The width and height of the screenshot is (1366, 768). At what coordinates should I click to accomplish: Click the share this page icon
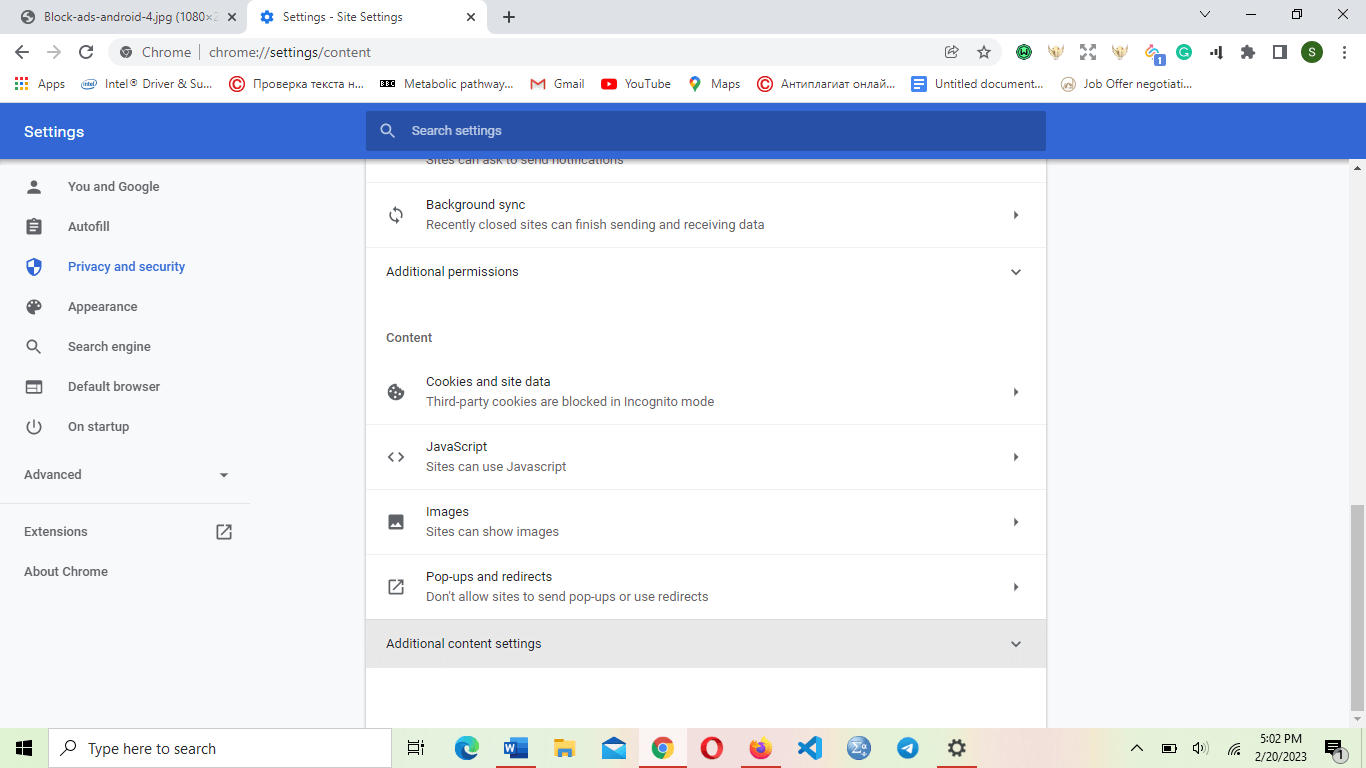click(x=951, y=52)
